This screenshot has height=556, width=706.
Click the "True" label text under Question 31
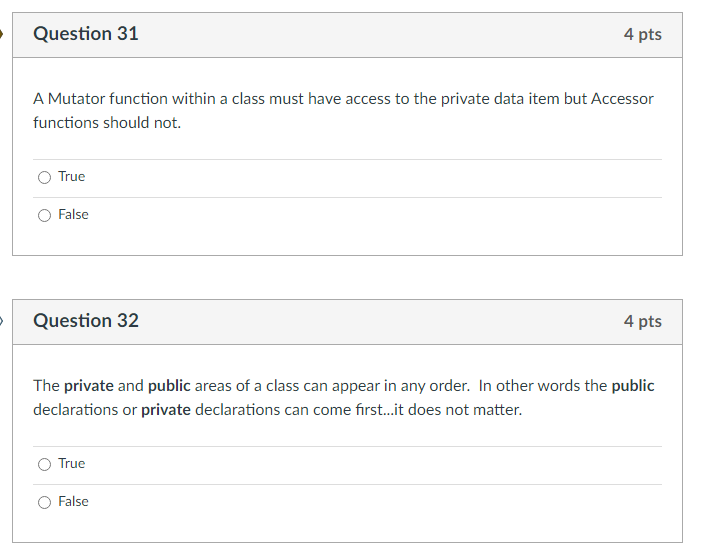(x=72, y=176)
